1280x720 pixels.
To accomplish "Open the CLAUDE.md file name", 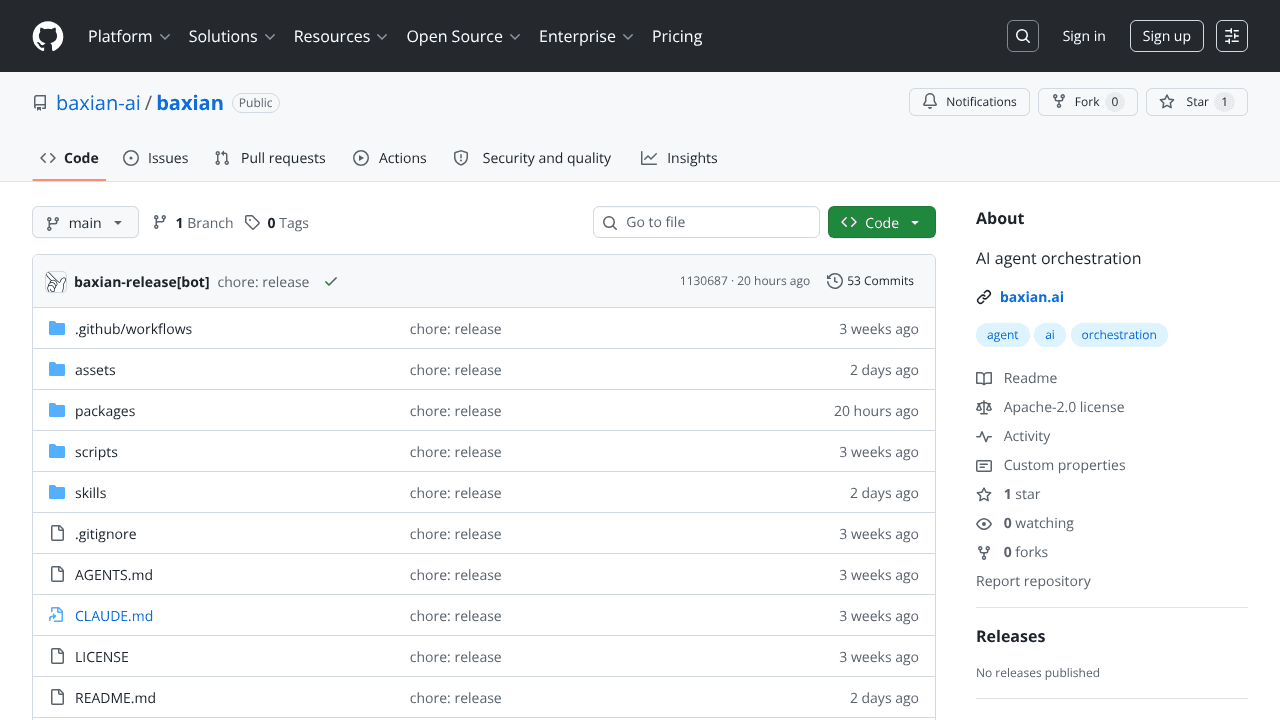I will click(x=114, y=616).
